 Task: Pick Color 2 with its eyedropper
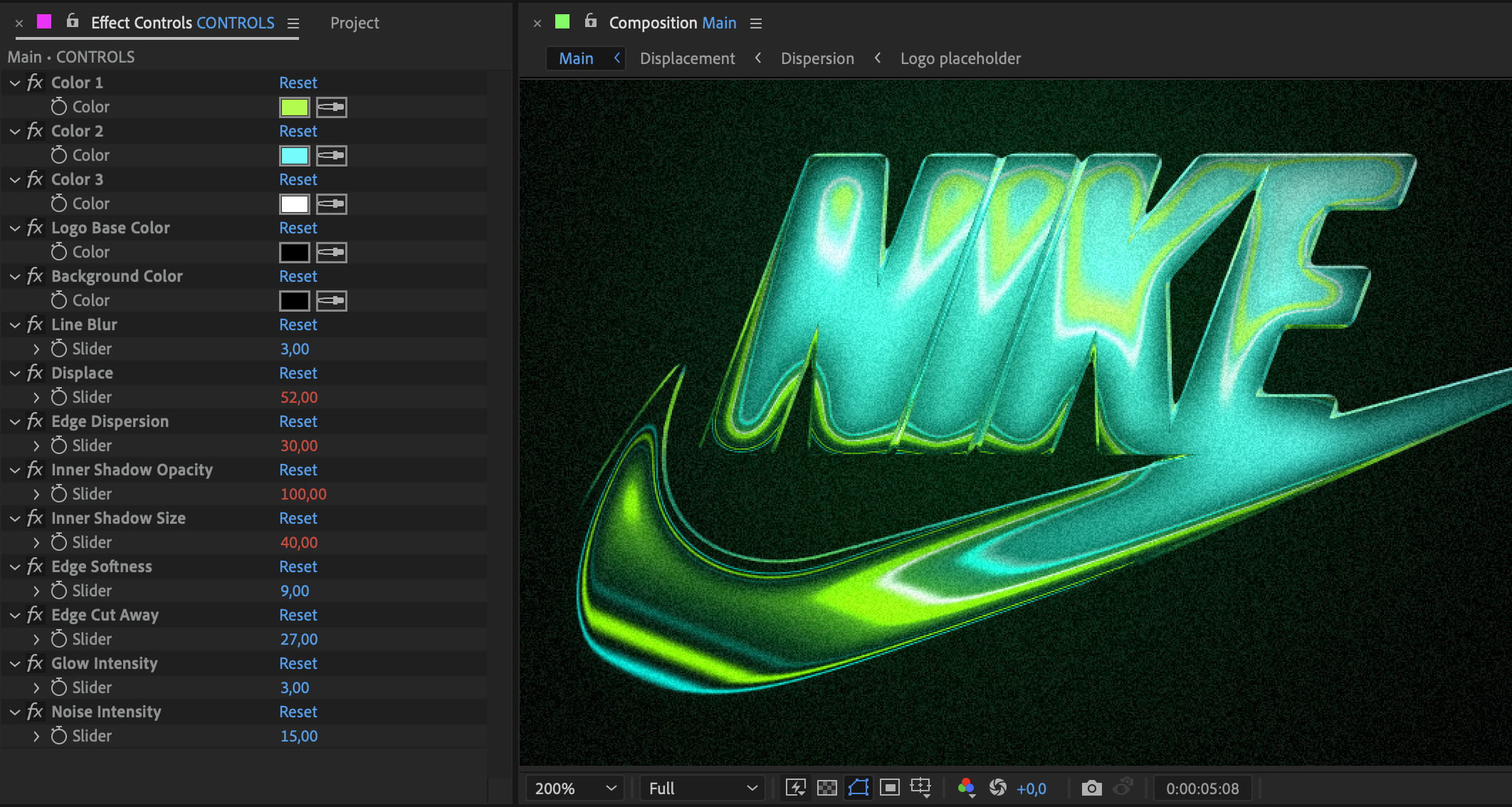331,156
